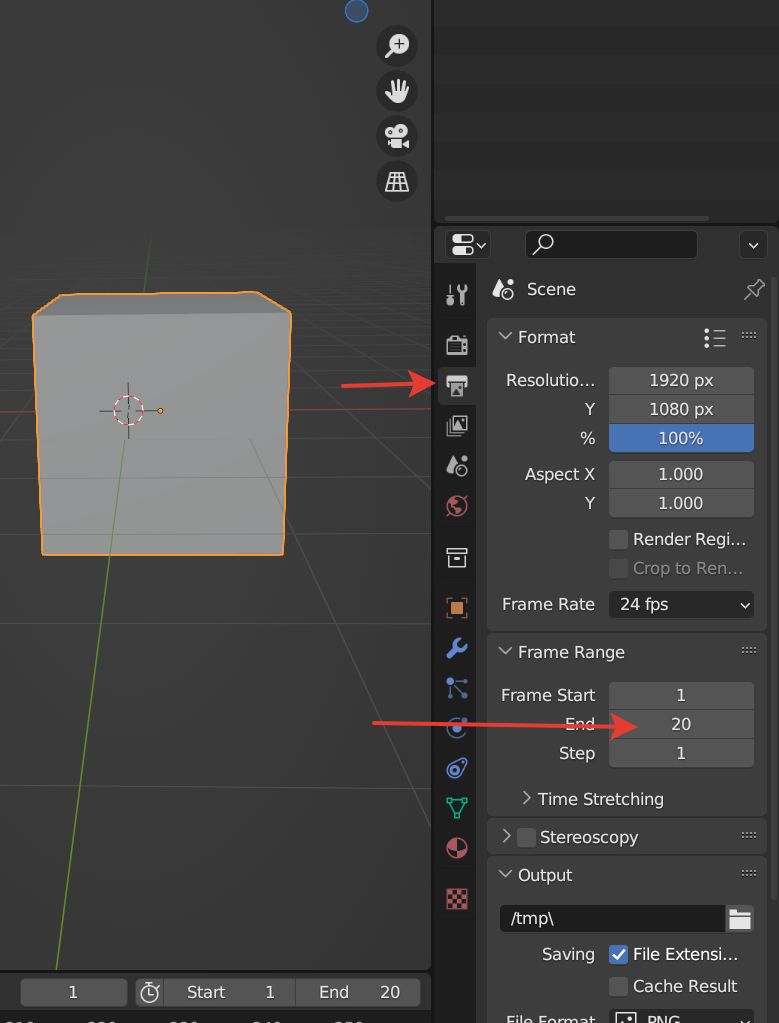779x1023 pixels.
Task: Toggle camera view with the camera gizmo
Action: click(397, 136)
